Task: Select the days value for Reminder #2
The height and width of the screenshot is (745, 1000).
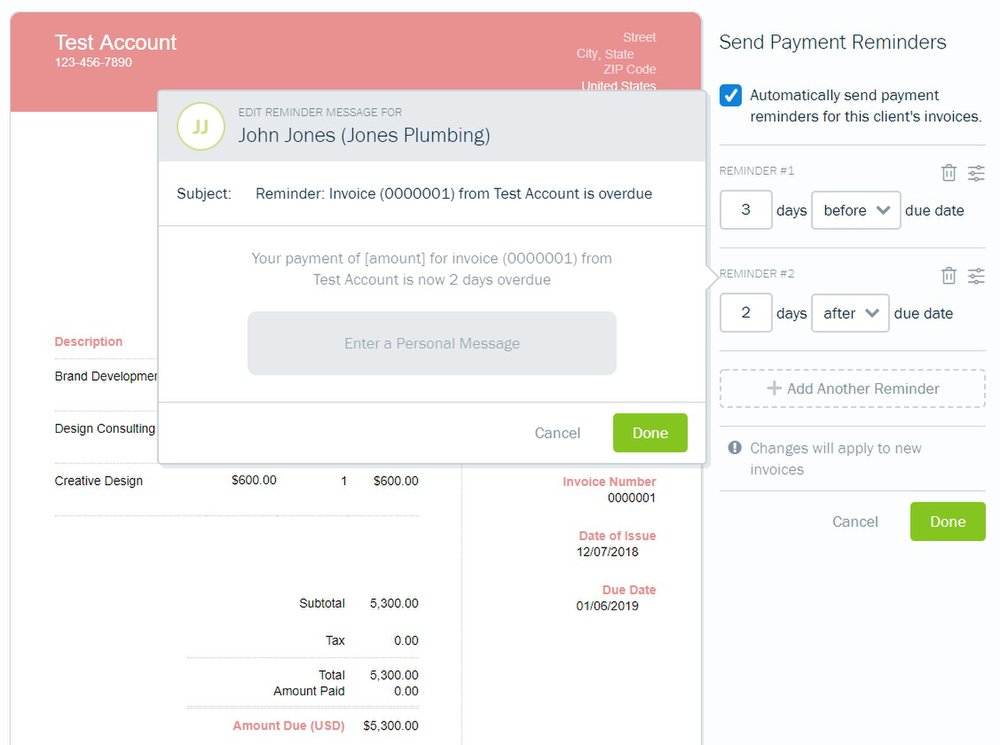Action: click(745, 313)
